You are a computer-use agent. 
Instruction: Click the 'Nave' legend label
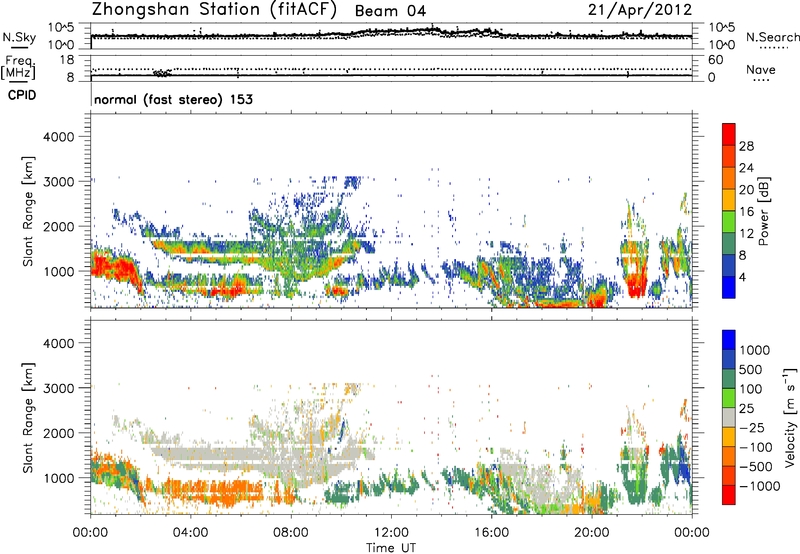point(761,69)
